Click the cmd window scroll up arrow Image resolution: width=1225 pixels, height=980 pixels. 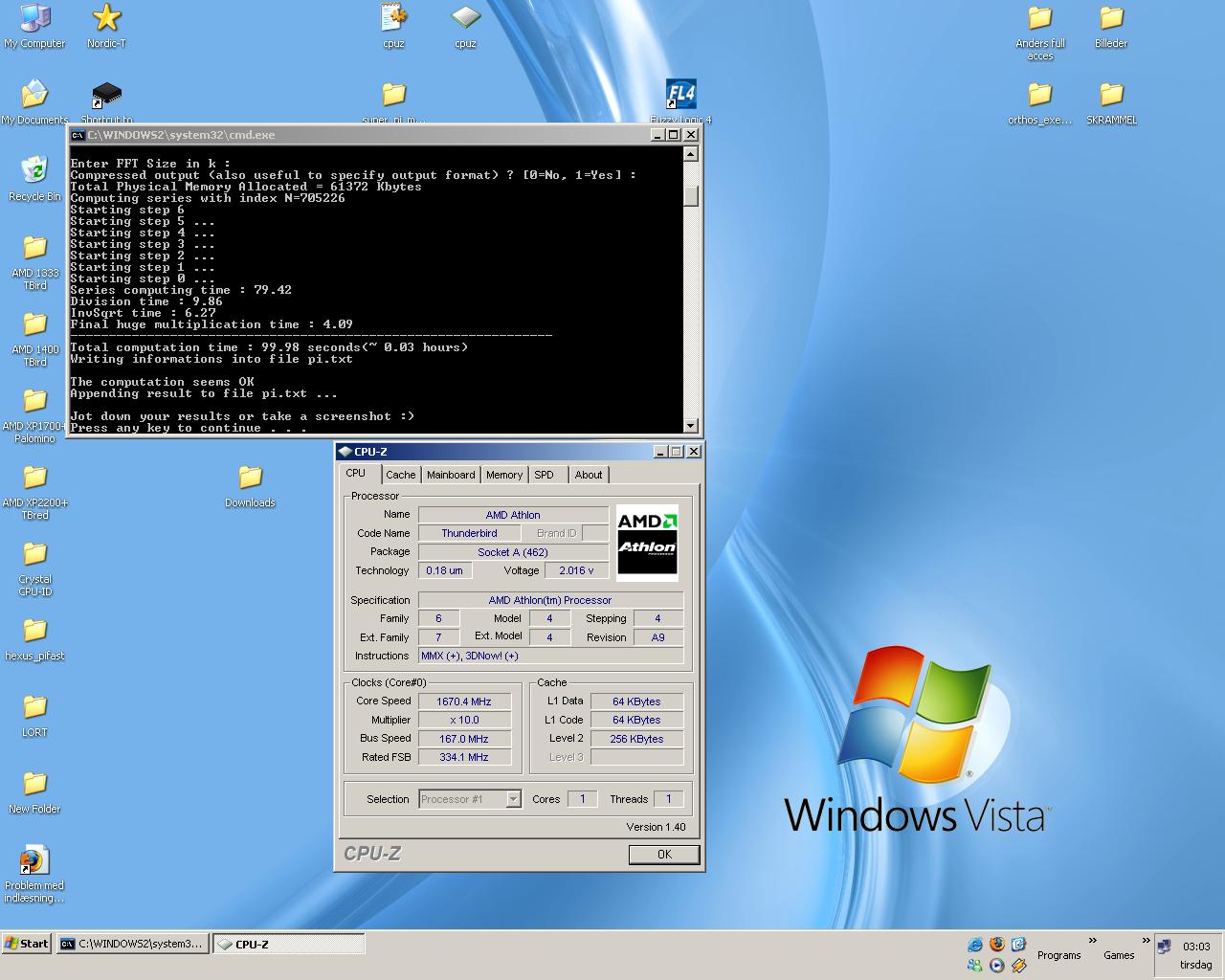(691, 154)
